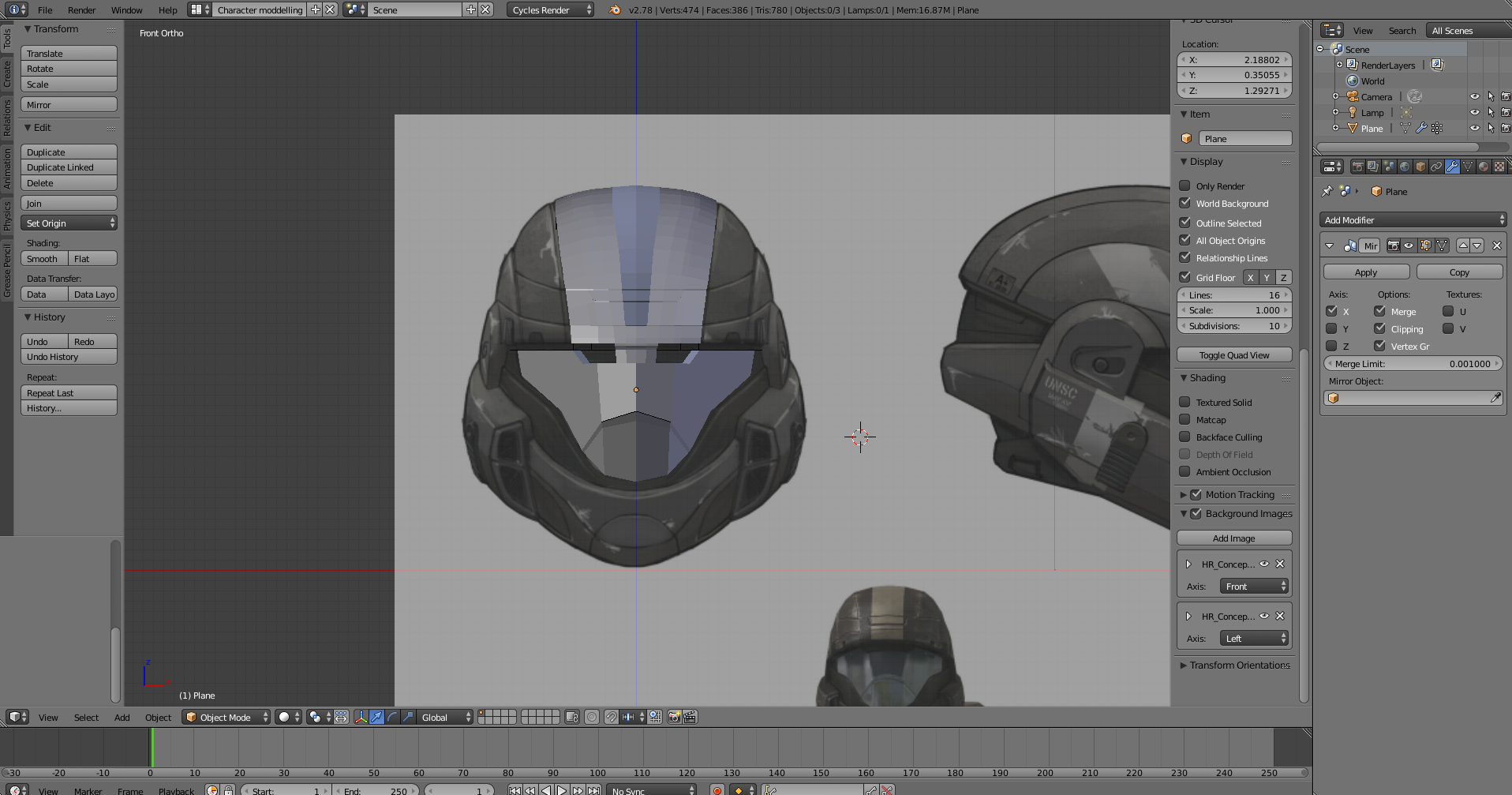Click Undo History button
The height and width of the screenshot is (795, 1512).
[x=69, y=356]
